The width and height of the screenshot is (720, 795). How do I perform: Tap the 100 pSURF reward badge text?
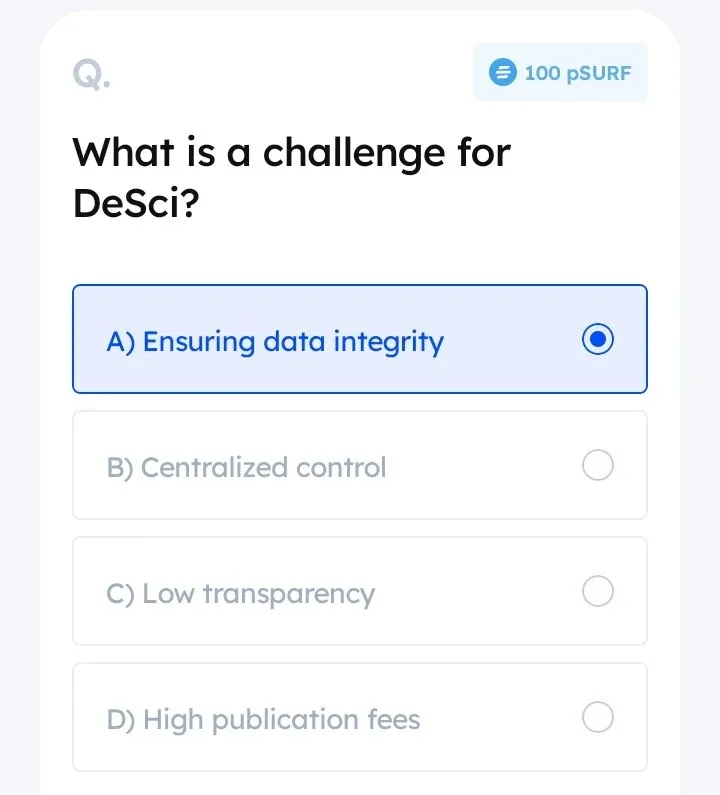(x=577, y=72)
